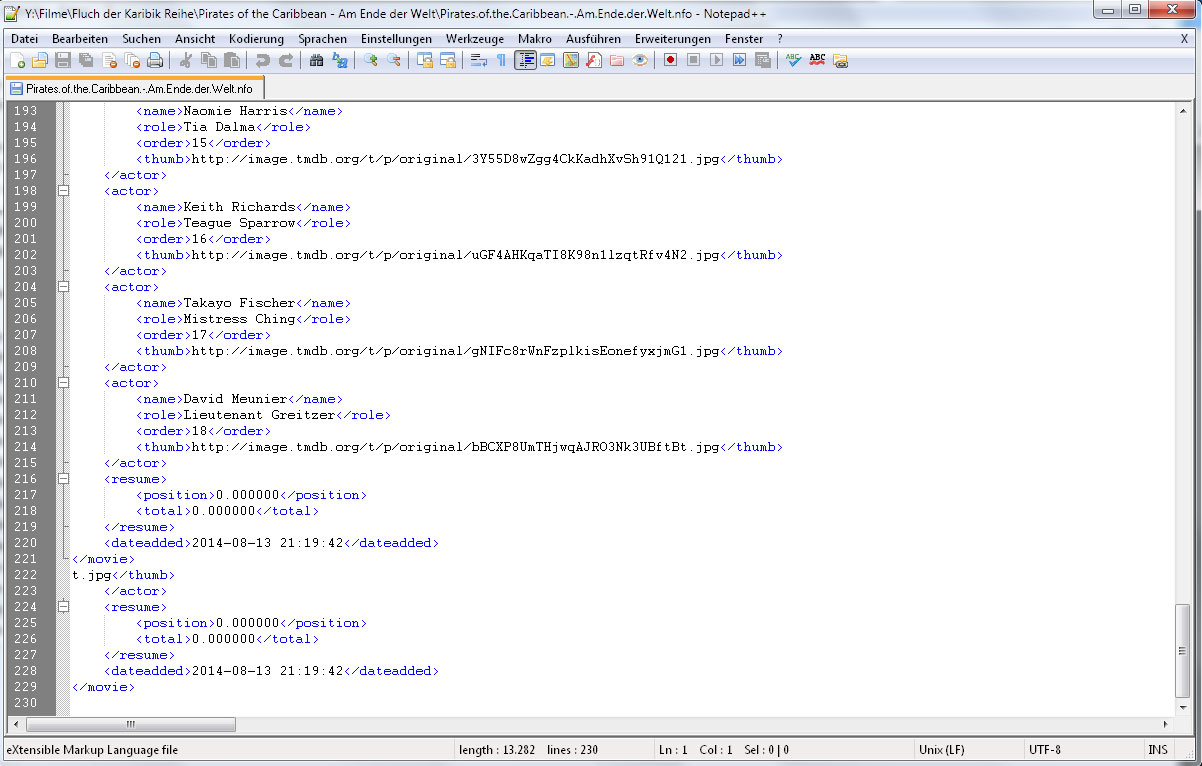Toggle INS insert mode in status bar
1202x766 pixels.
[x=1158, y=749]
